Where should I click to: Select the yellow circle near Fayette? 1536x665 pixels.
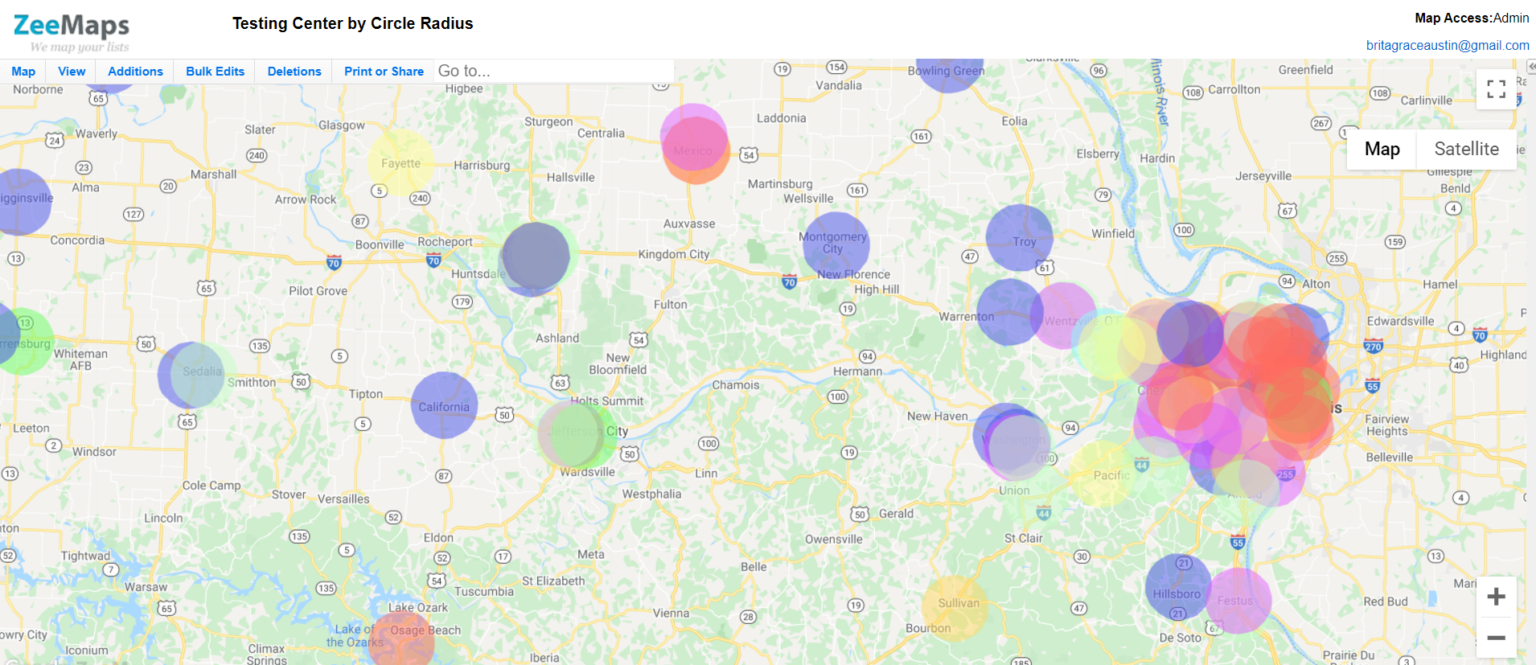(x=399, y=162)
